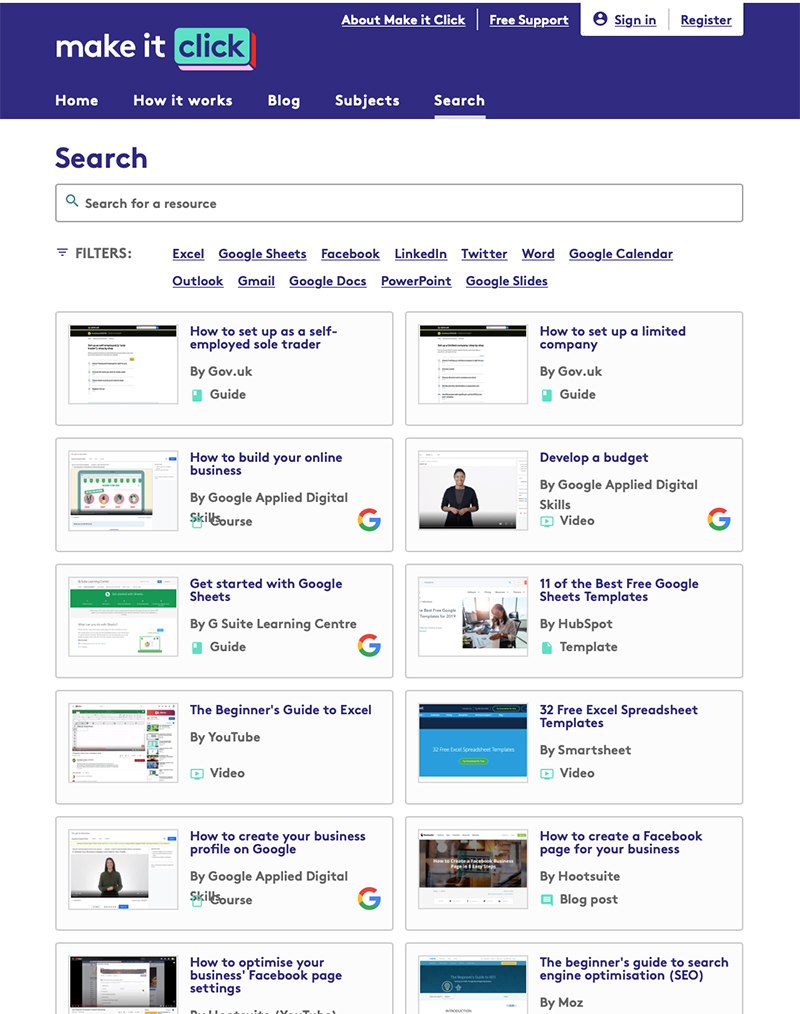Click the magnifier icon in the search box
This screenshot has height=1014, width=800.
tap(72, 201)
